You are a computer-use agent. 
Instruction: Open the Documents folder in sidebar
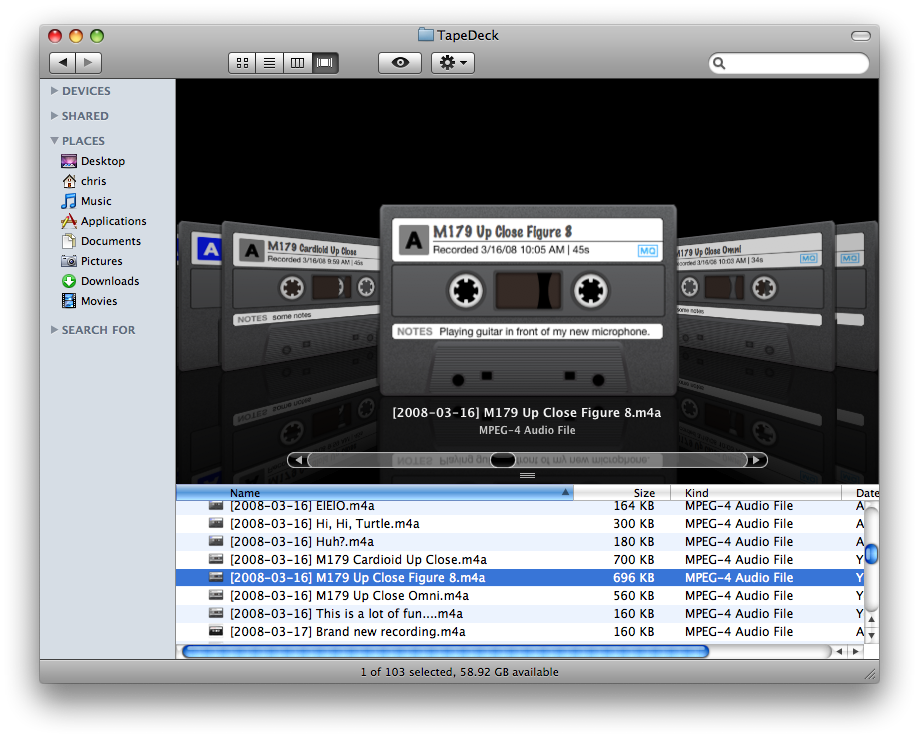101,241
